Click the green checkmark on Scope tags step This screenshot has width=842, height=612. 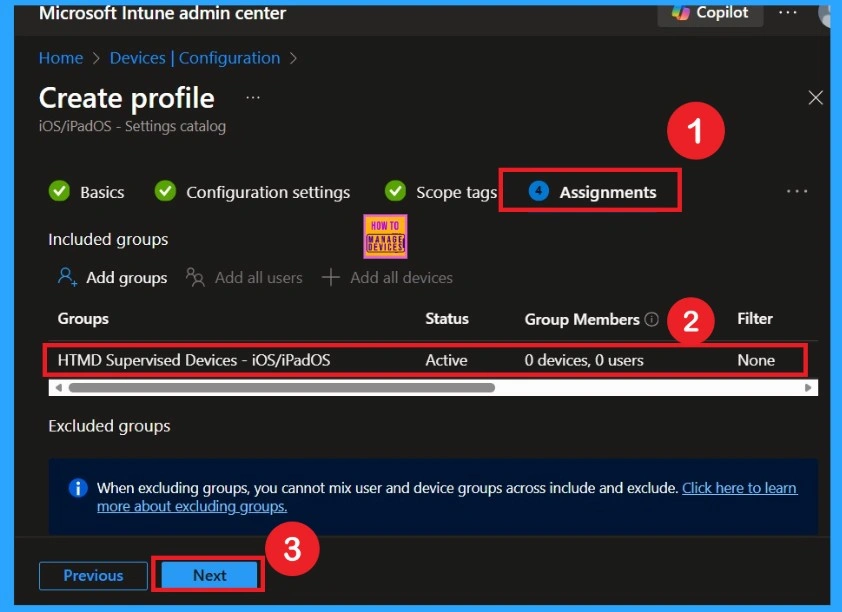point(395,191)
